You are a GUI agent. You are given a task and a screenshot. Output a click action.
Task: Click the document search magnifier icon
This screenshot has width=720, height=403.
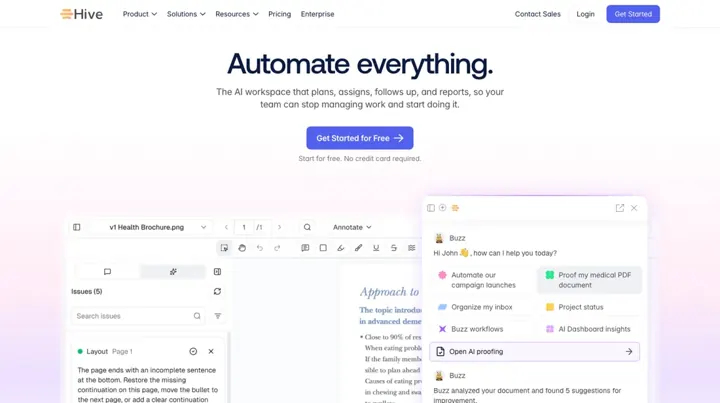tap(307, 227)
